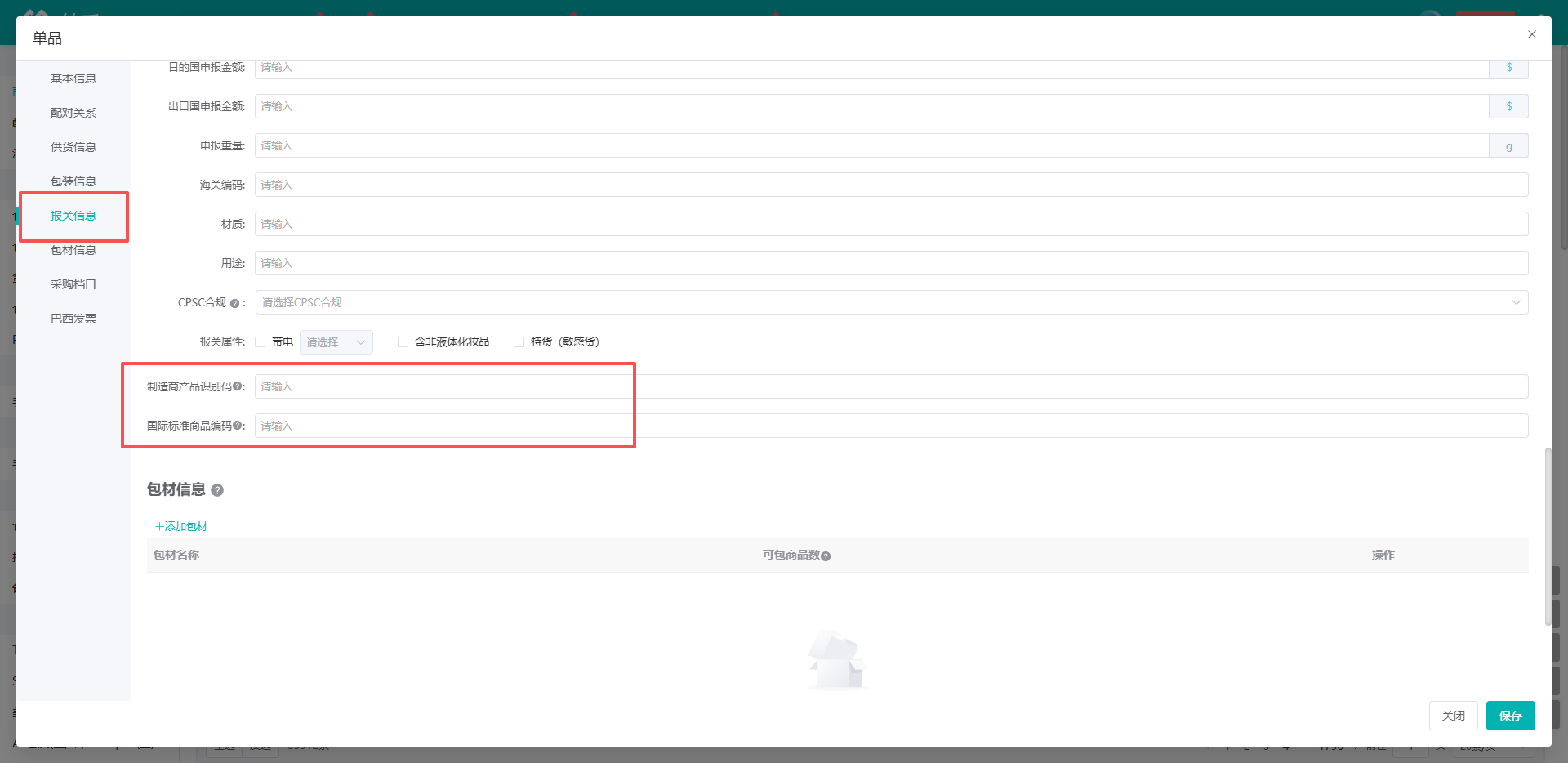Click the 海关编码 input field
Image resolution: width=1568 pixels, height=763 pixels.
(x=892, y=185)
